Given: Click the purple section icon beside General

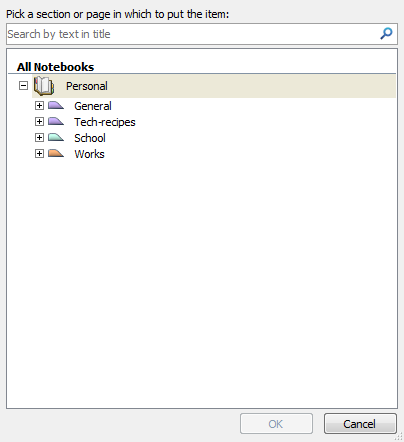Looking at the screenshot, I should click(x=56, y=106).
